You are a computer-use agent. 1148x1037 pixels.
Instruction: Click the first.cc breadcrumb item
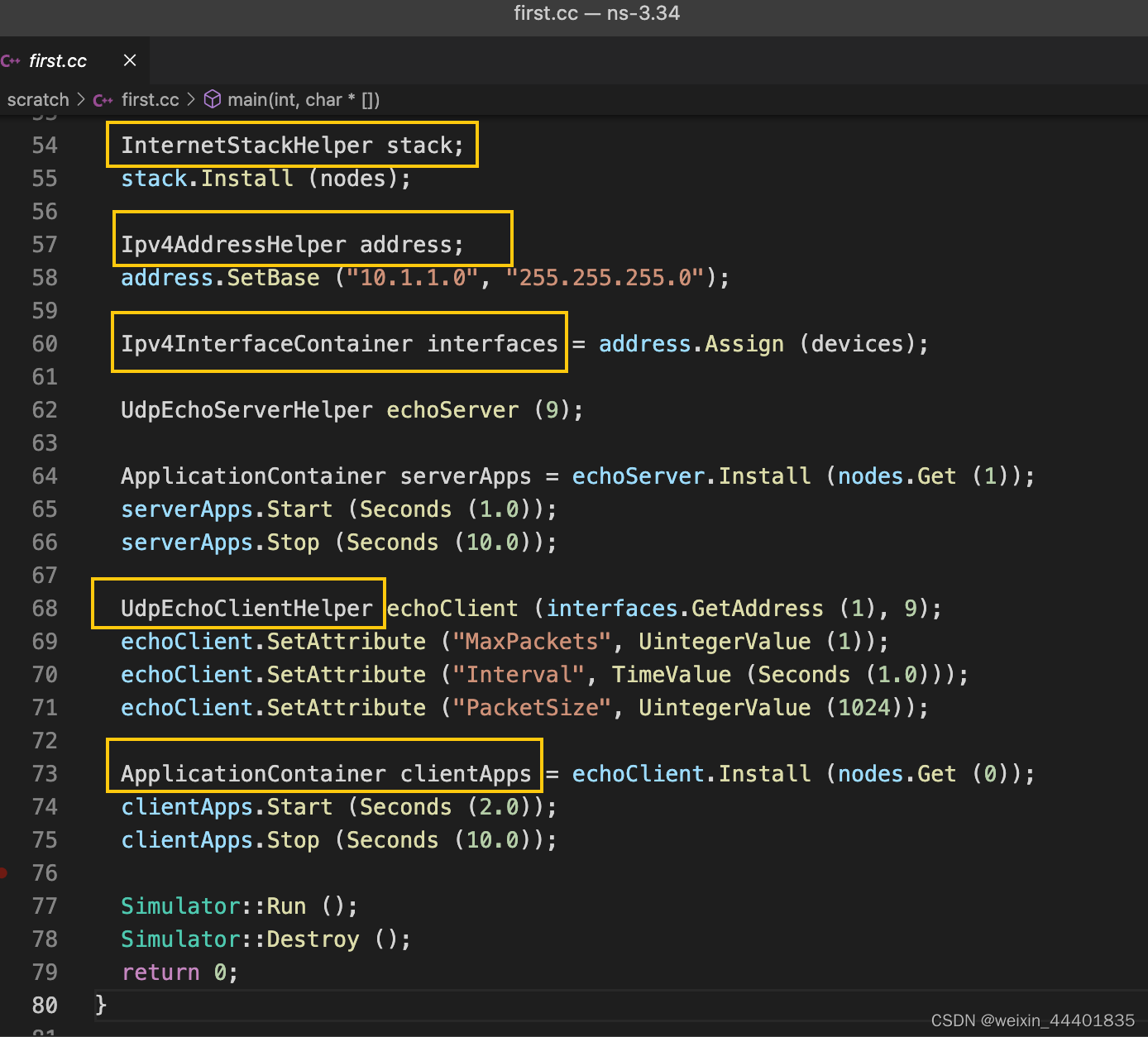tap(150, 100)
